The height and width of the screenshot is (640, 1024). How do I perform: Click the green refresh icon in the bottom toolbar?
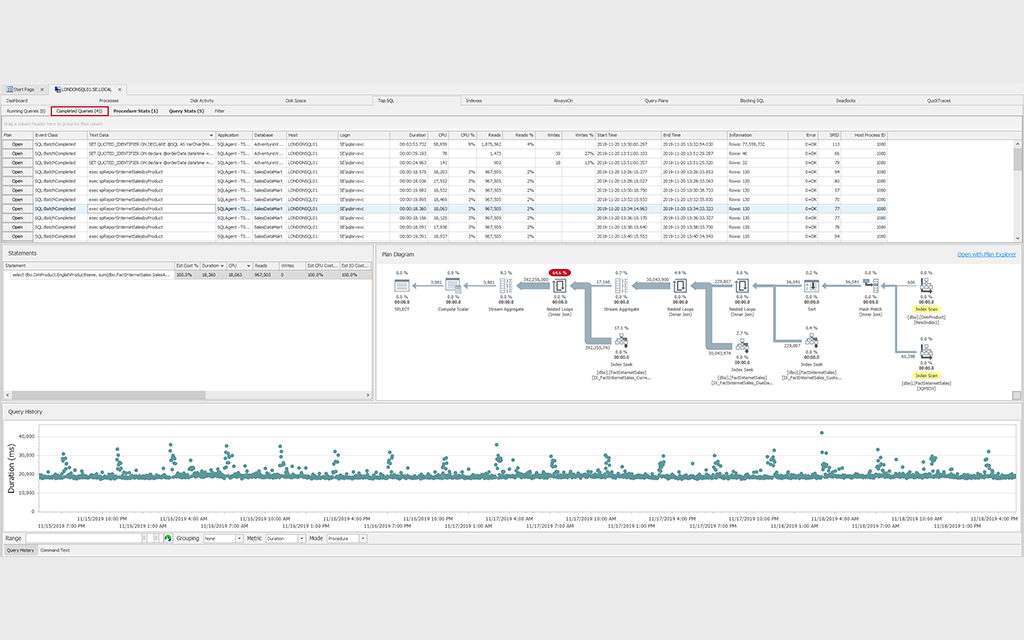tap(166, 538)
